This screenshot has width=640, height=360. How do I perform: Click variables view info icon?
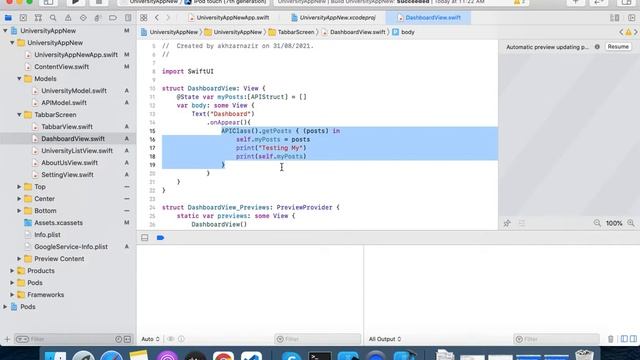click(x=181, y=339)
